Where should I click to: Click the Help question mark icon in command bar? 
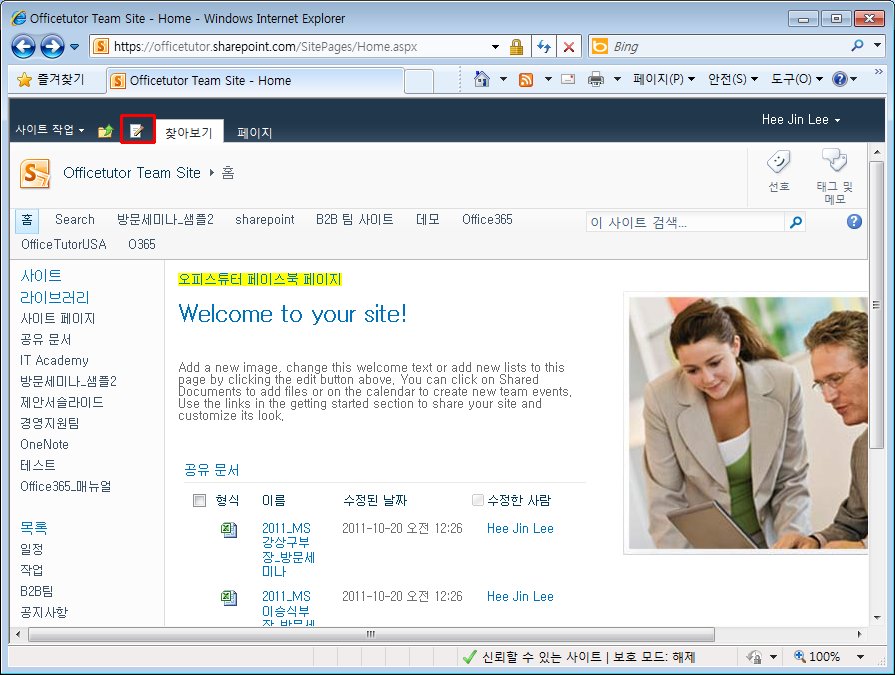[840, 79]
